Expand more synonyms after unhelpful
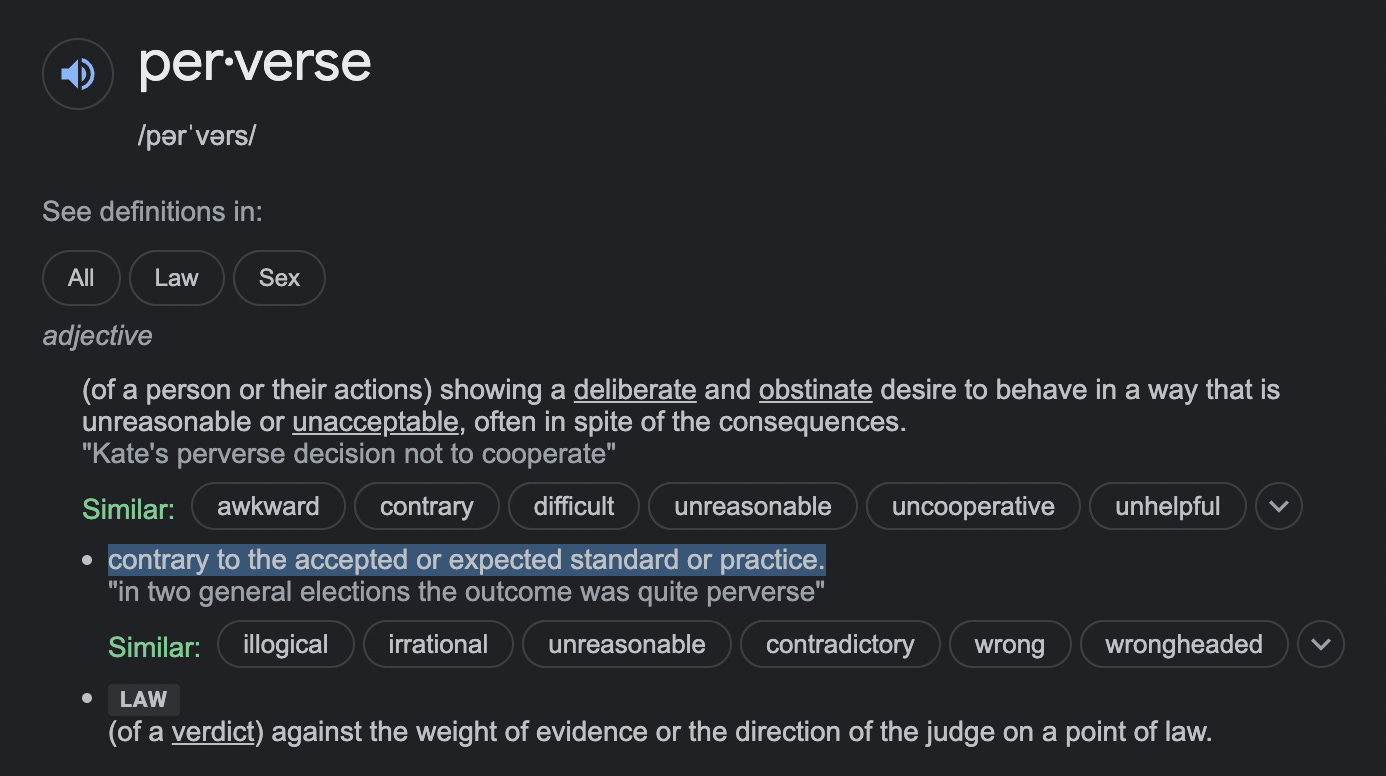This screenshot has height=776, width=1386. [1279, 506]
